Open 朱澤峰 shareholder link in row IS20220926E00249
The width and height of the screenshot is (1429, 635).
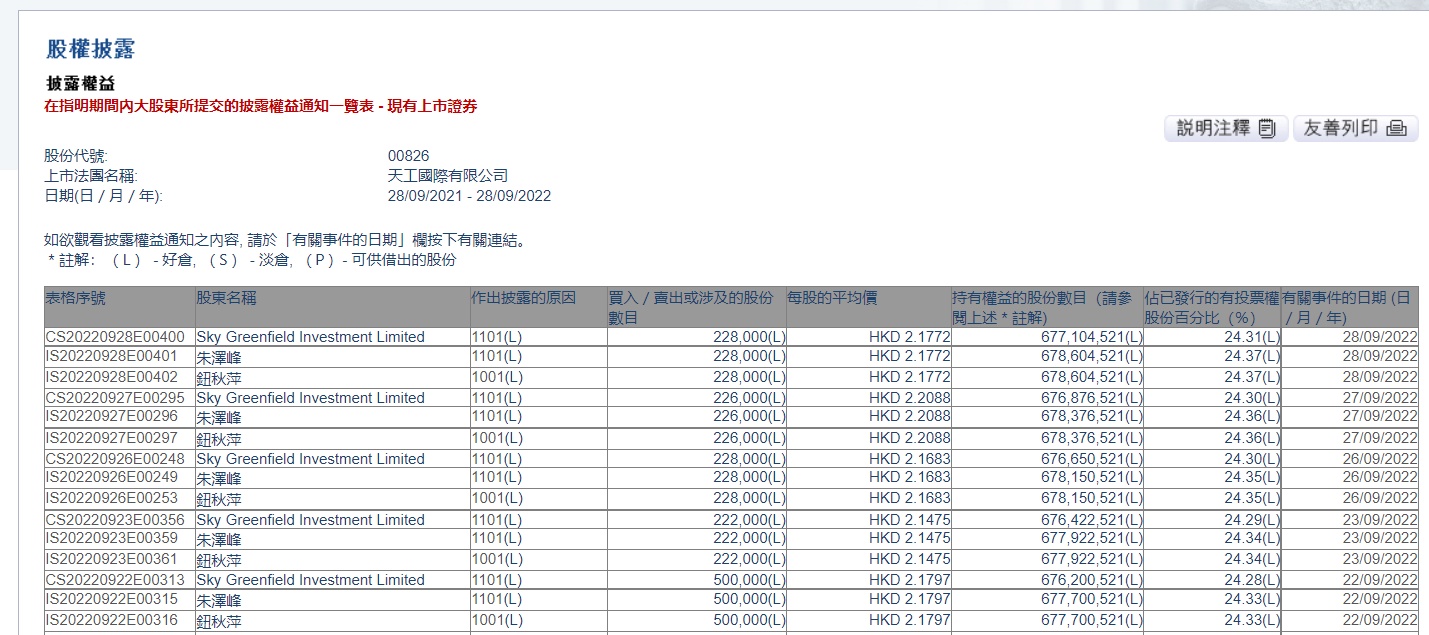(219, 478)
